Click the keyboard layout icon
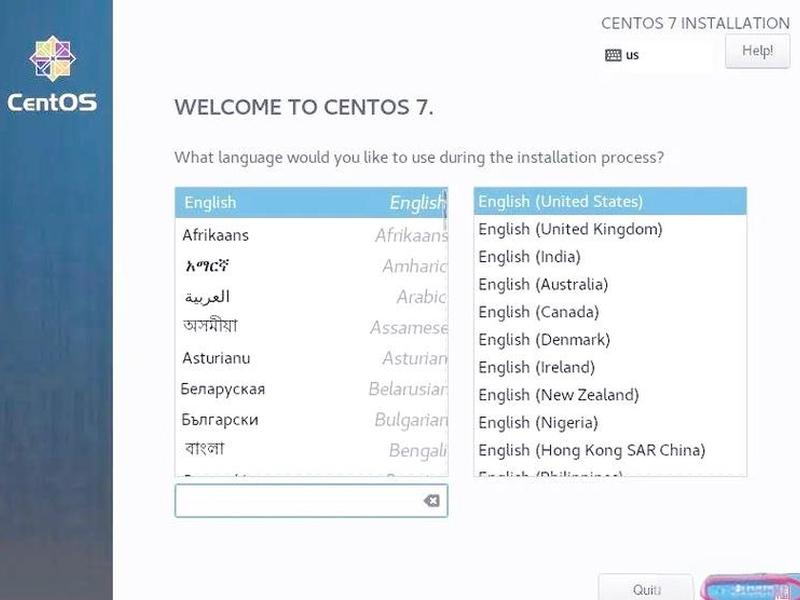800x600 pixels. [613, 55]
